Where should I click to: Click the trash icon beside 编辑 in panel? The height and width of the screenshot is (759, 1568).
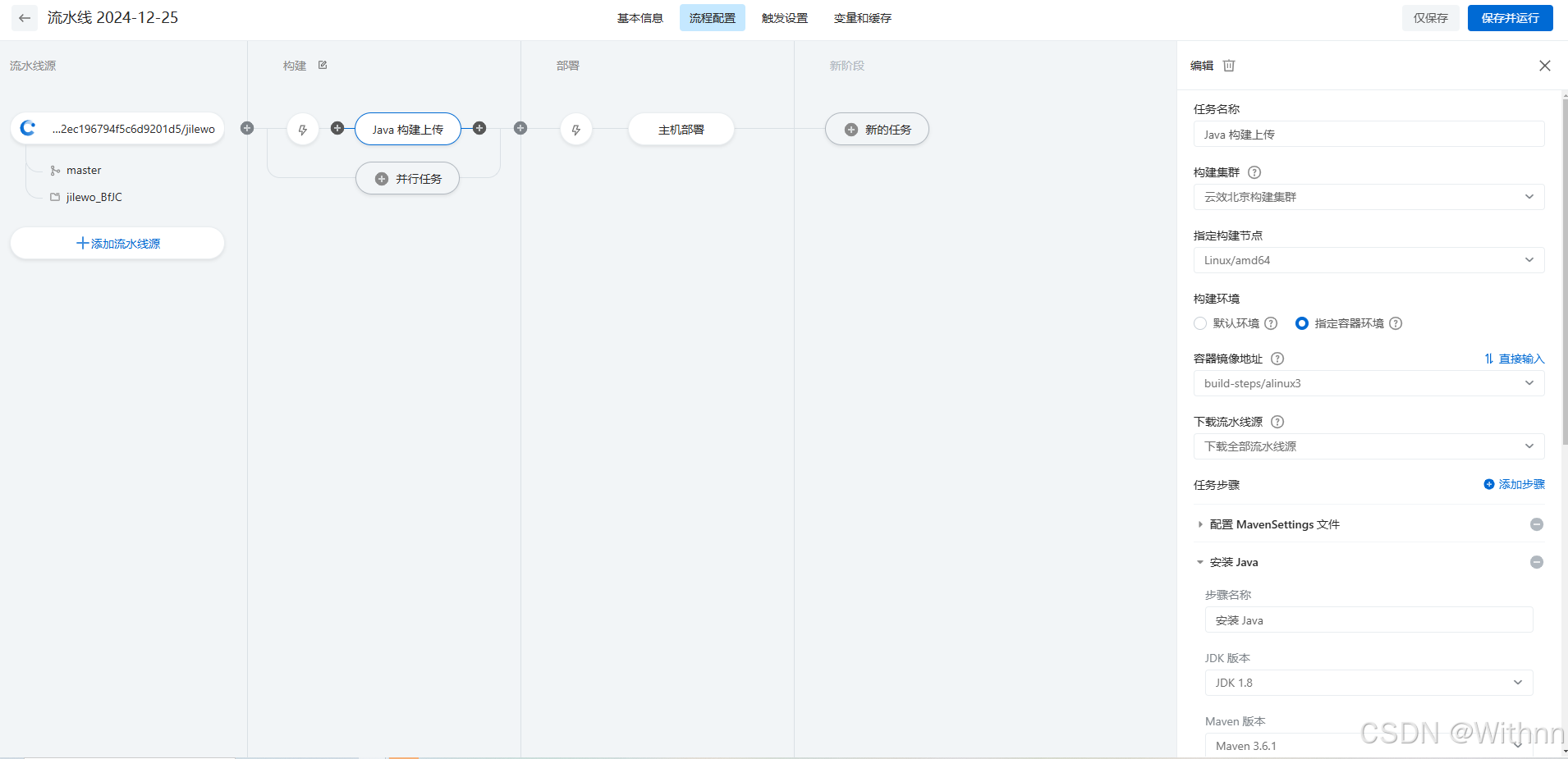(x=1228, y=66)
